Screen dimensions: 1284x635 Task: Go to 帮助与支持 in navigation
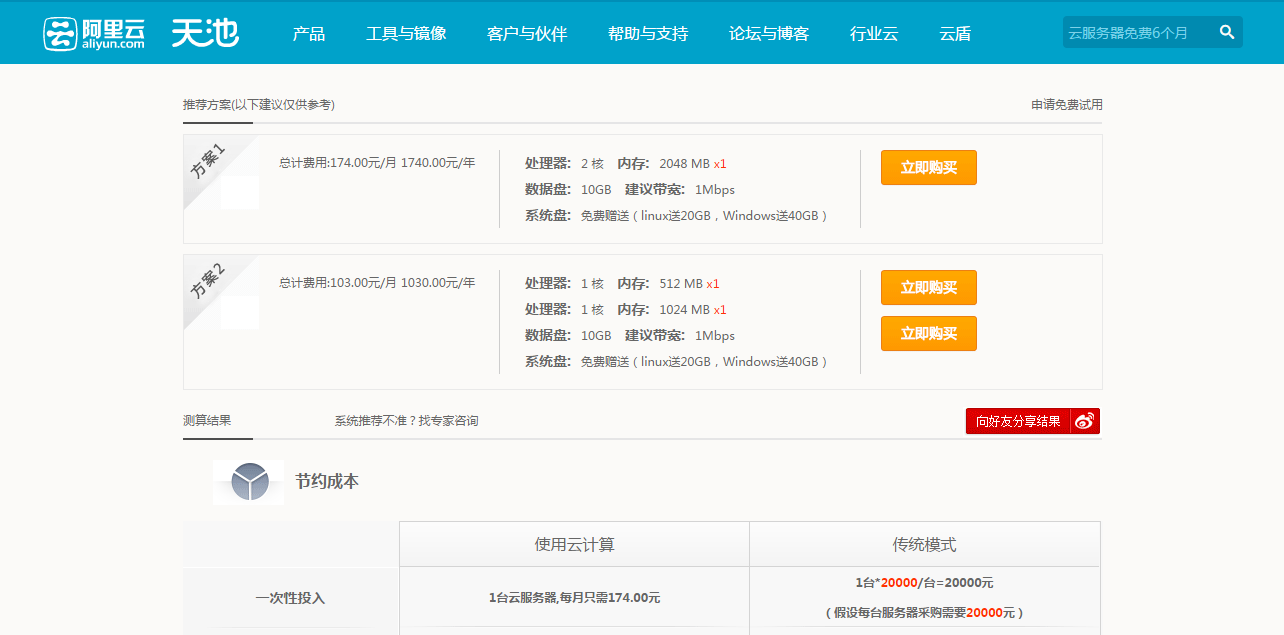648,34
